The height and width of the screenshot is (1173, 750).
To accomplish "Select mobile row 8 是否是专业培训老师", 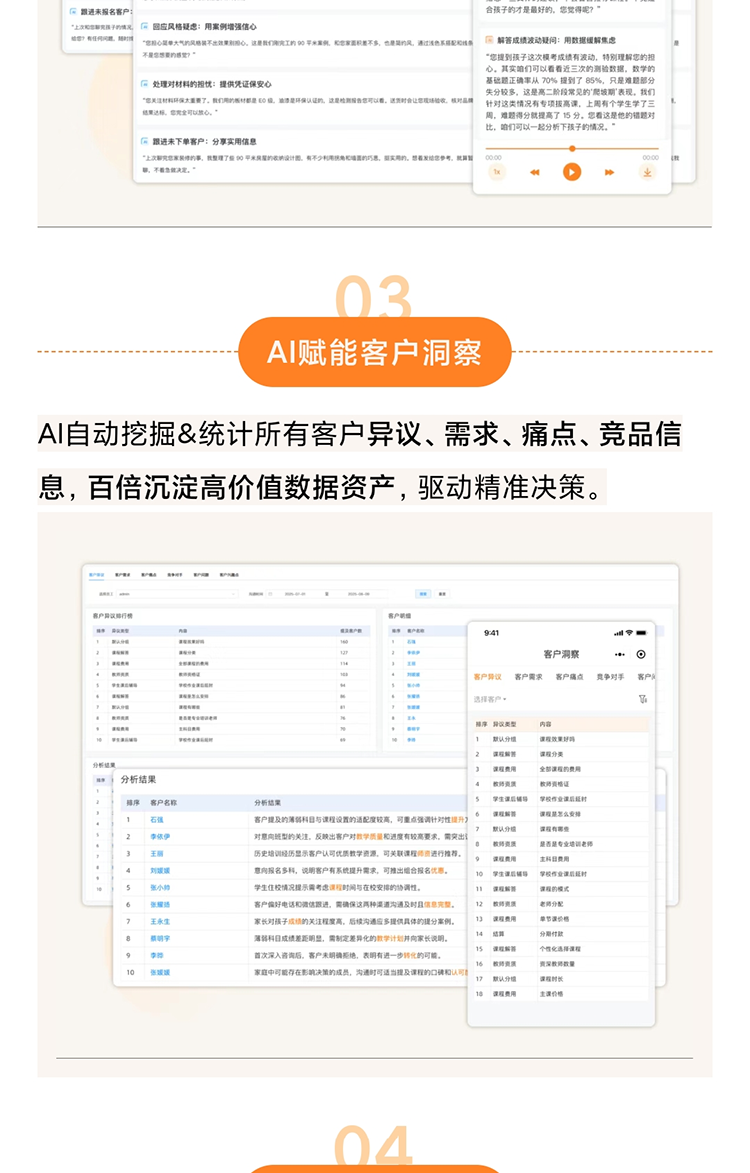I will [x=561, y=844].
